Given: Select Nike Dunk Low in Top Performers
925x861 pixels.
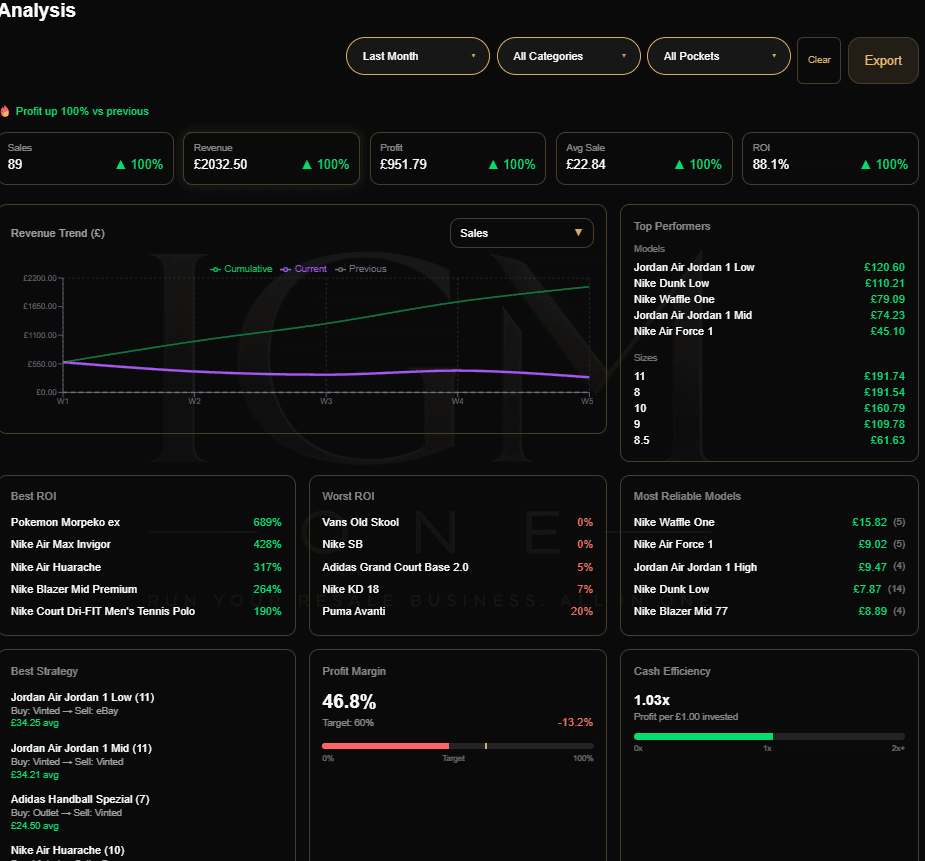Looking at the screenshot, I should click(x=769, y=283).
